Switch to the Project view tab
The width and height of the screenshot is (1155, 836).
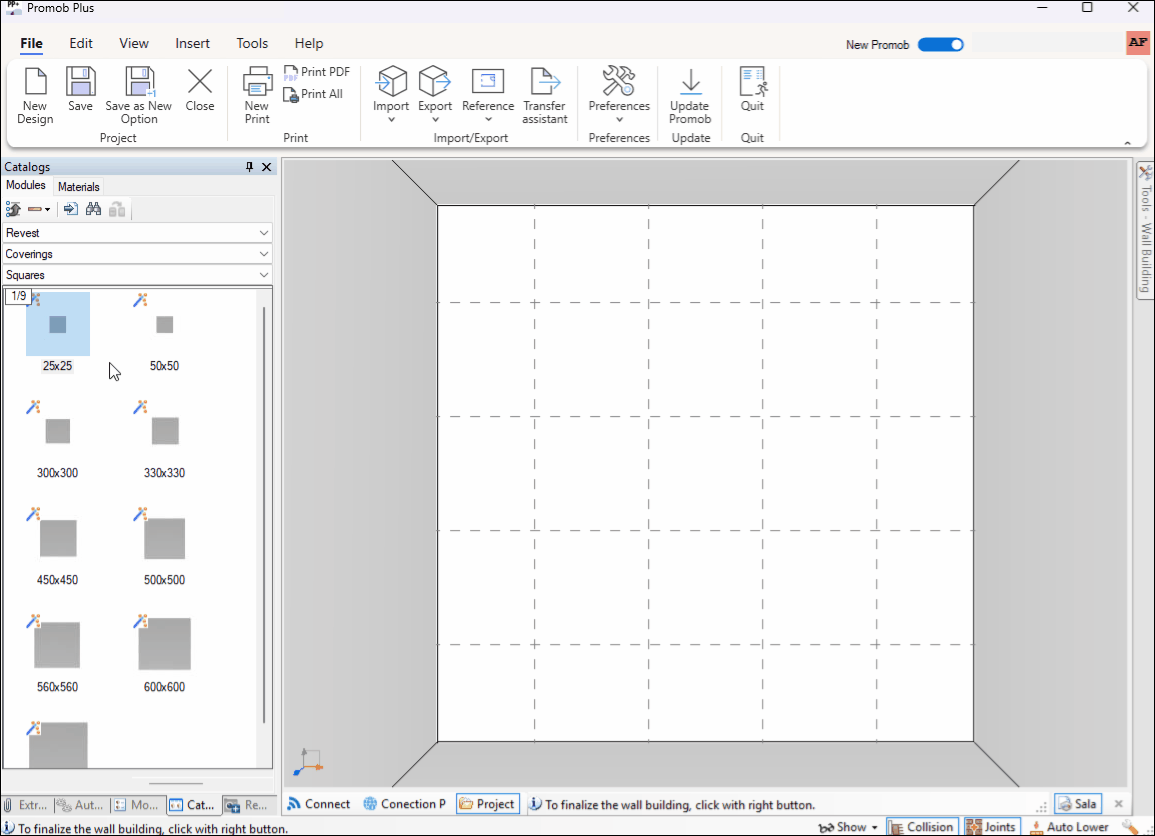[x=487, y=804]
